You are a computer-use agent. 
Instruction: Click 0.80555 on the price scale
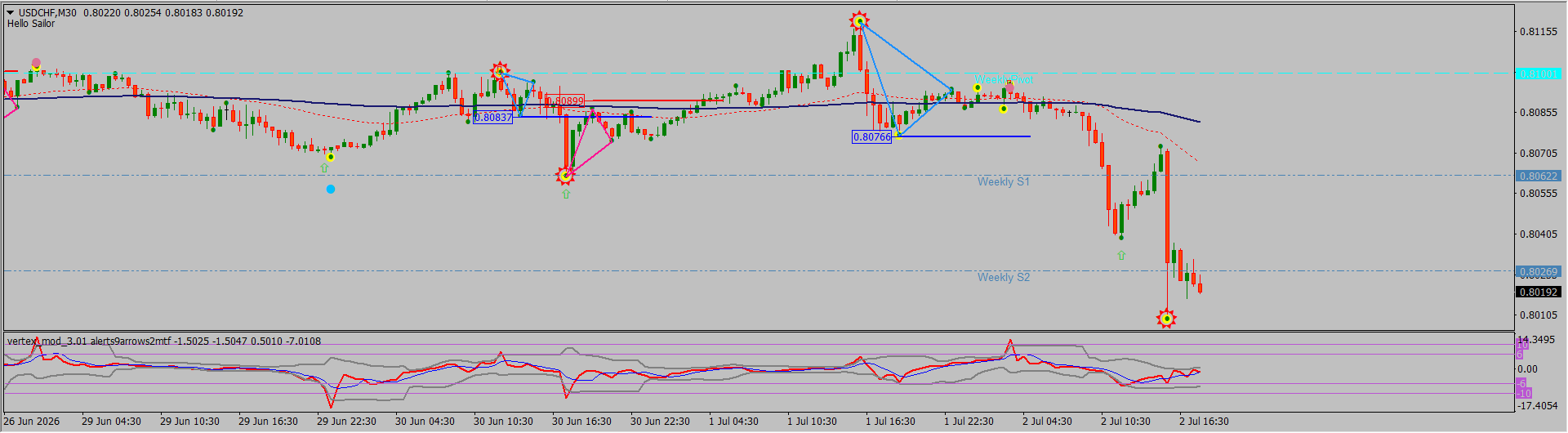pos(1539,194)
